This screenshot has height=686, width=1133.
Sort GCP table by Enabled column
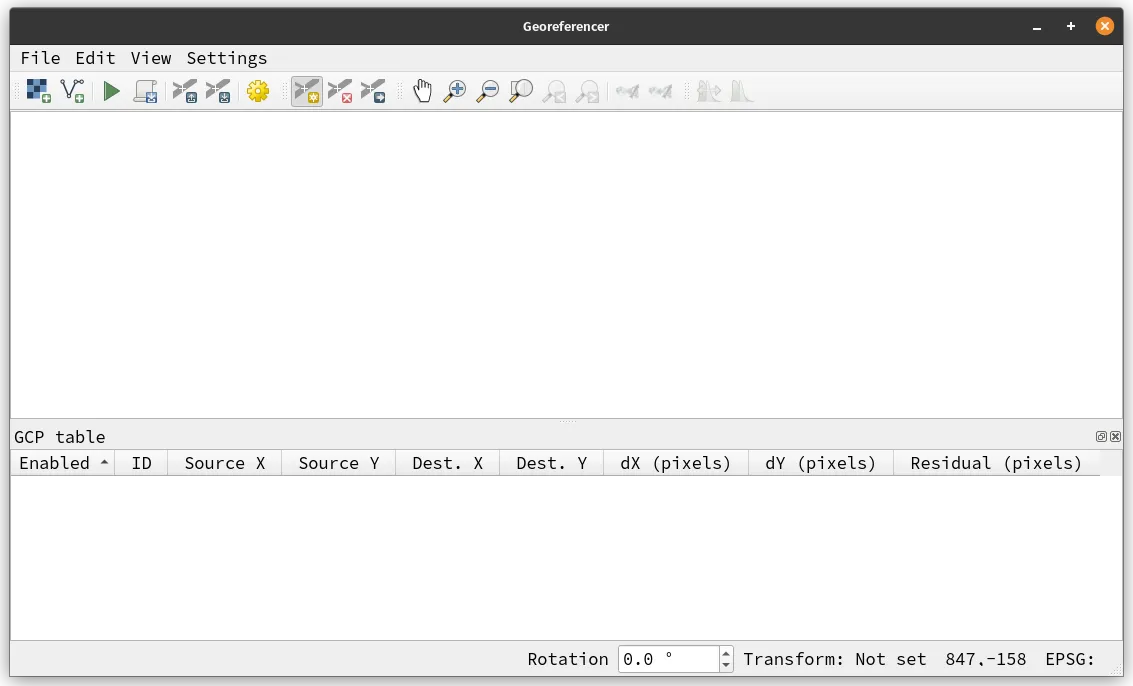[x=62, y=462]
